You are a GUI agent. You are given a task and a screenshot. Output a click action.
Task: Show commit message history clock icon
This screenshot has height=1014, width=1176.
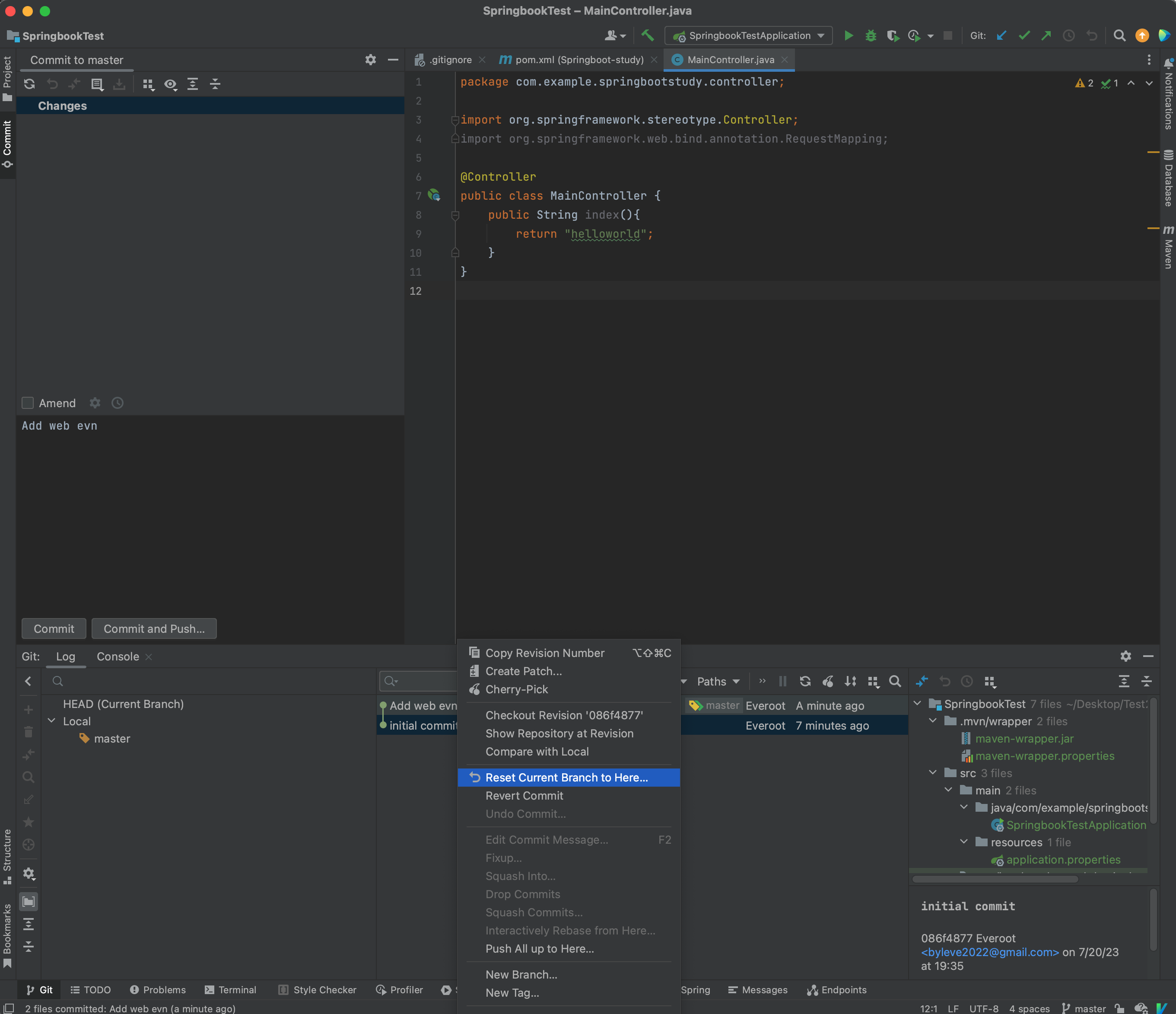tap(118, 402)
